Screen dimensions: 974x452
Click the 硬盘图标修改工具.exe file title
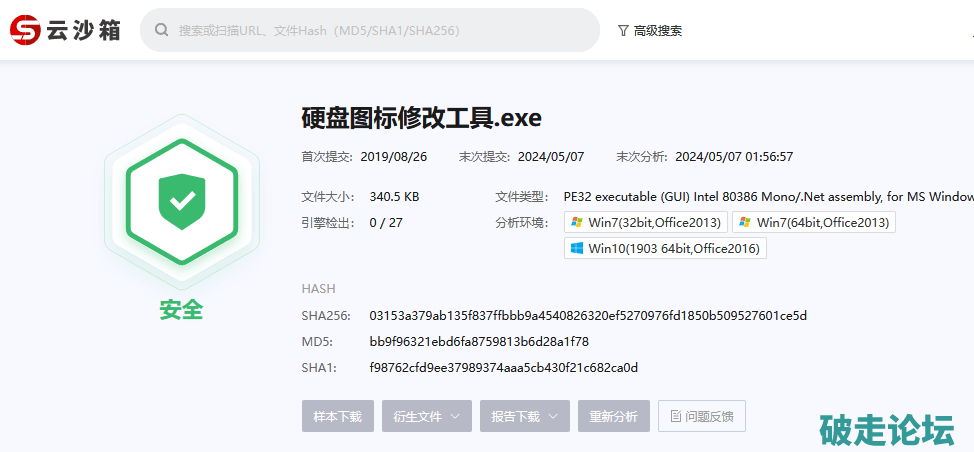[421, 118]
